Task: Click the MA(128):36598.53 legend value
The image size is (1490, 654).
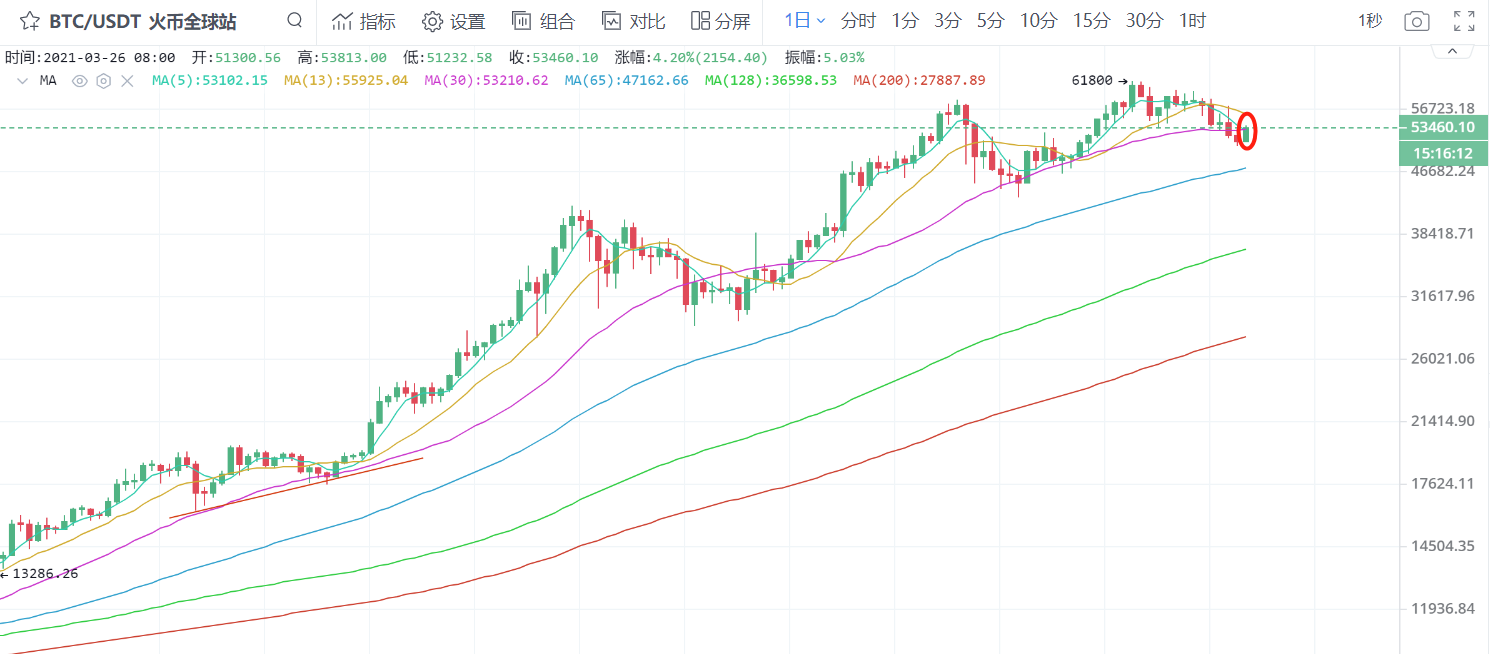Action: 770,80
